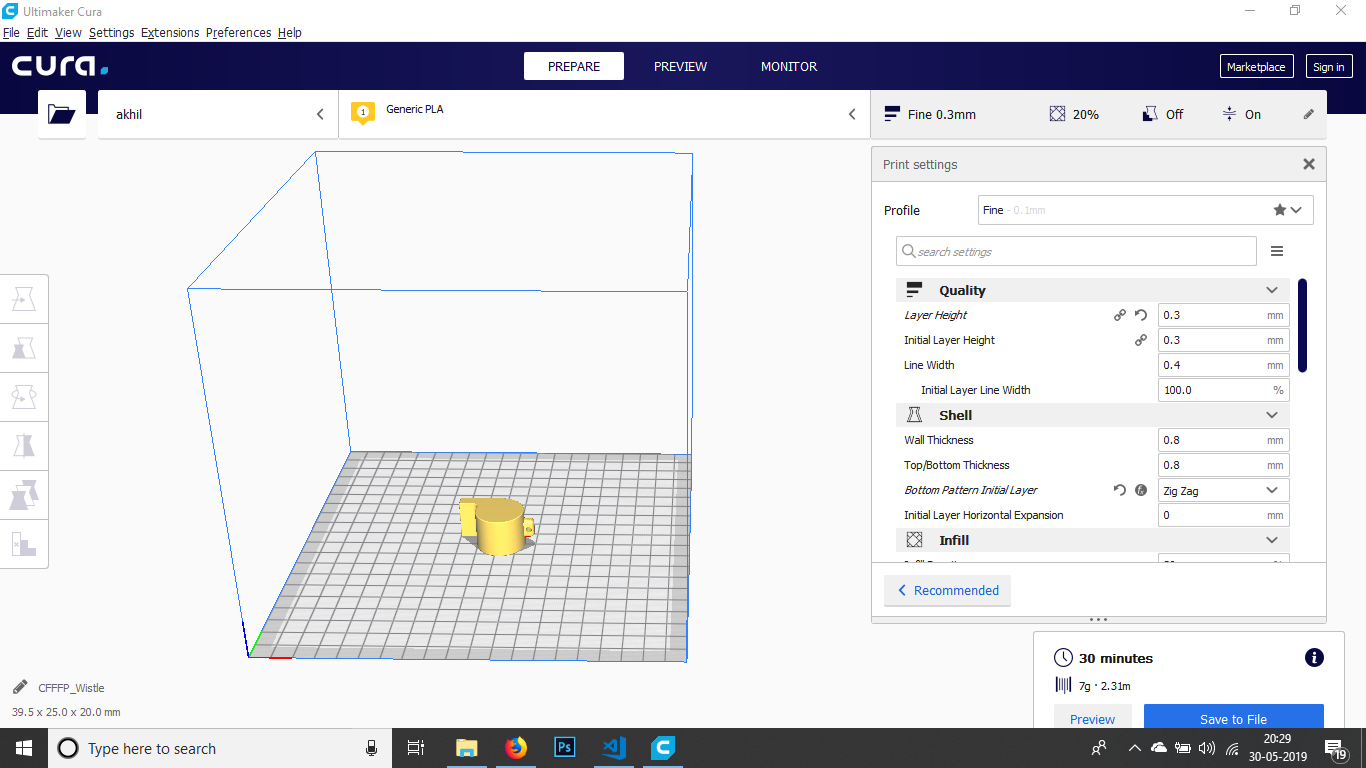Image resolution: width=1366 pixels, height=768 pixels.
Task: Open the Generic PLA material selector
Action: tap(605, 115)
